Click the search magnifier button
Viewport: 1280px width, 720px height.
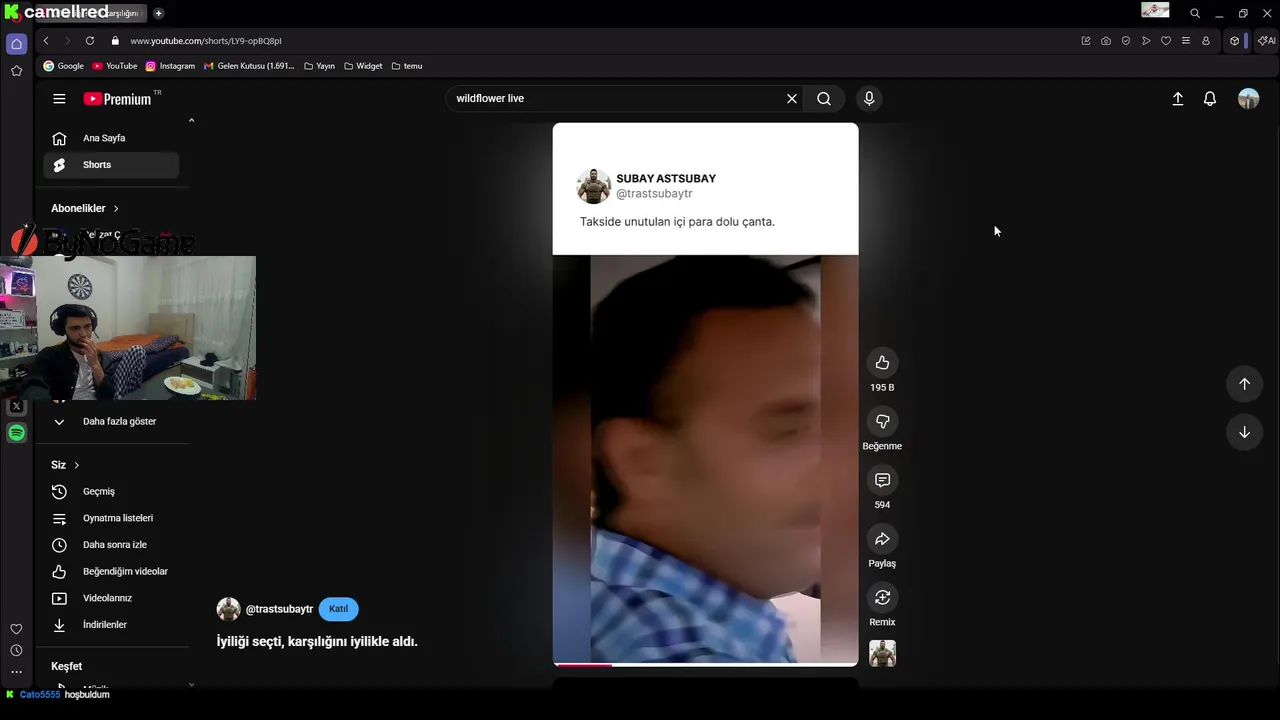coord(824,99)
